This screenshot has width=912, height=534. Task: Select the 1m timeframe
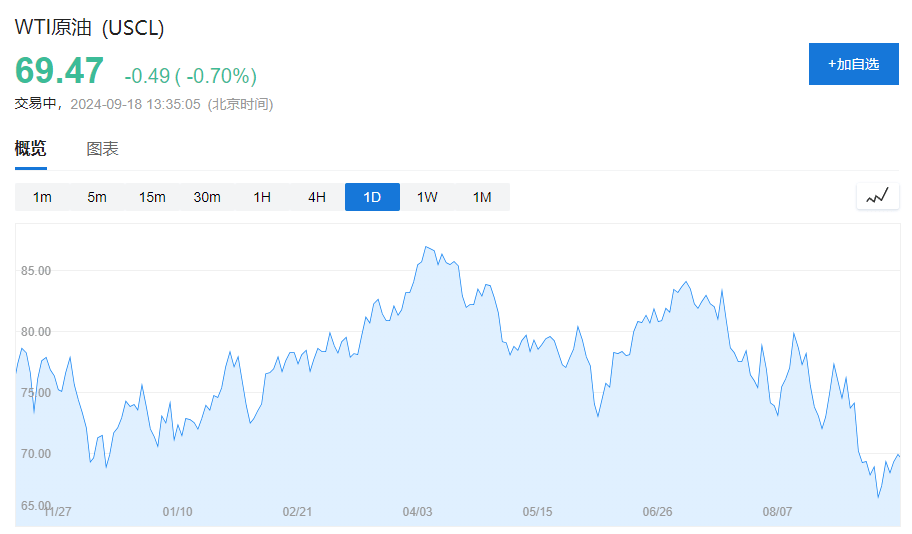point(42,197)
